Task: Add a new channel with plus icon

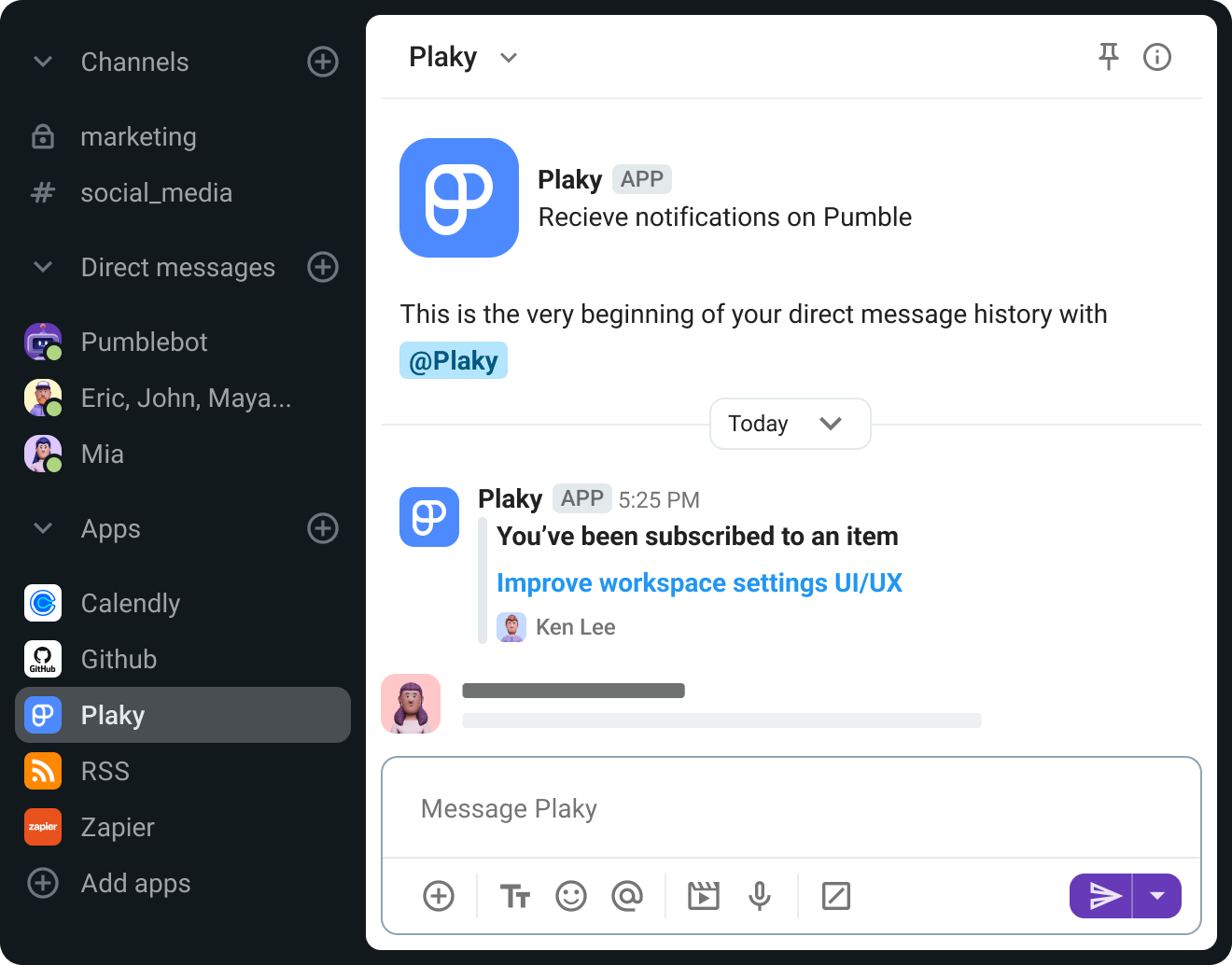Action: click(323, 62)
